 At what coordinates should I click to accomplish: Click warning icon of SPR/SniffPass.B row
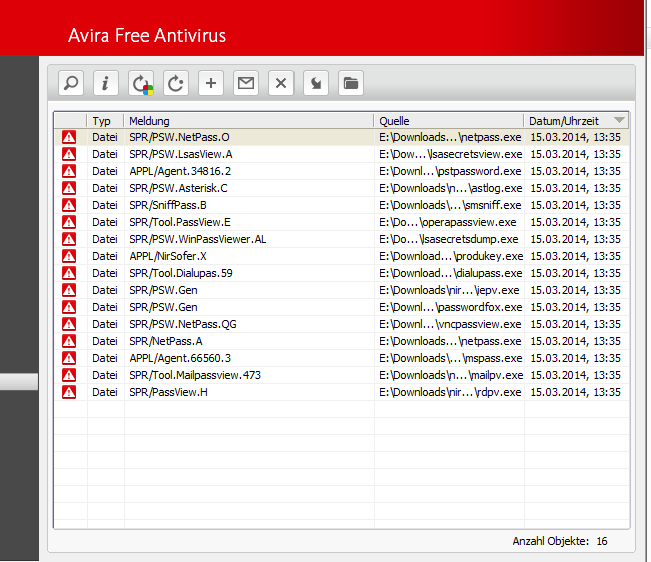[x=69, y=205]
